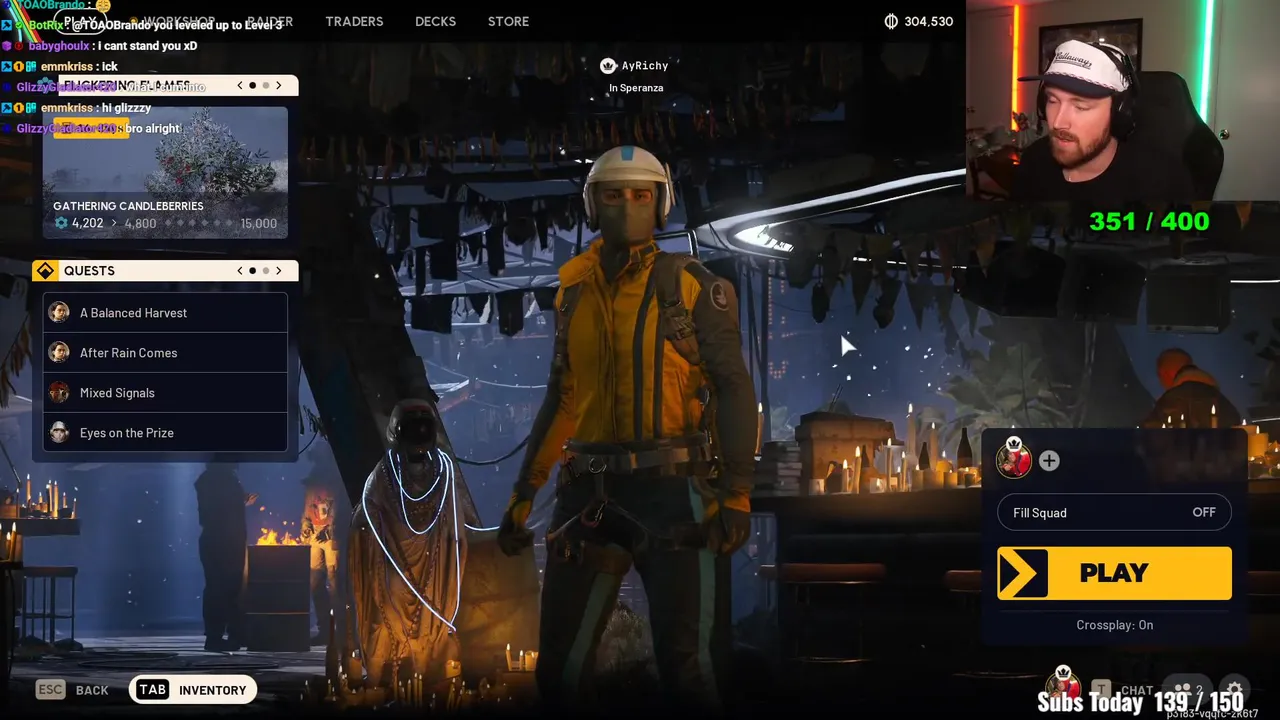Click the emmkriss: ick chat message
The image size is (1280, 720).
tap(60, 67)
